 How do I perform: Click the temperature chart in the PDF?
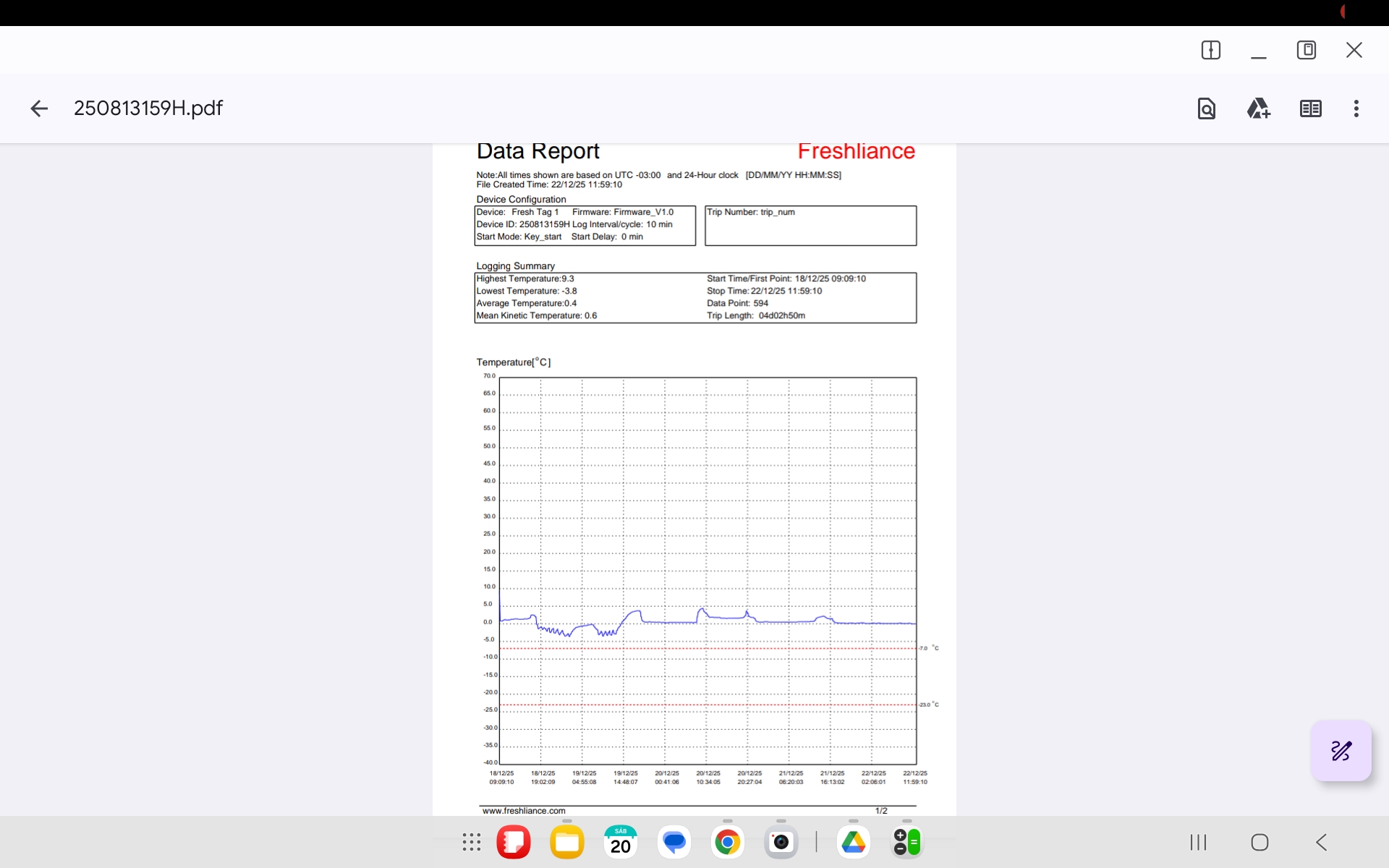(x=708, y=570)
